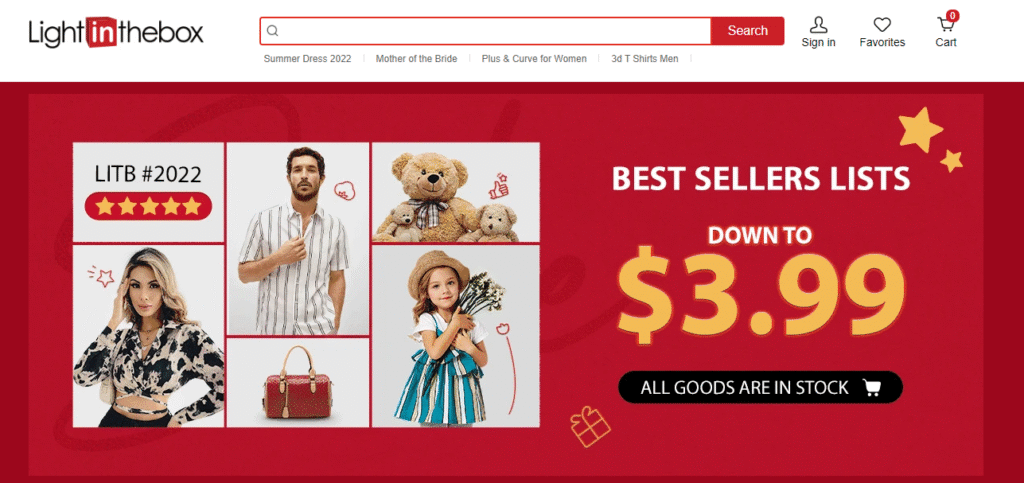Click the magnifier icon in search box
The image size is (1024, 483).
[273, 31]
